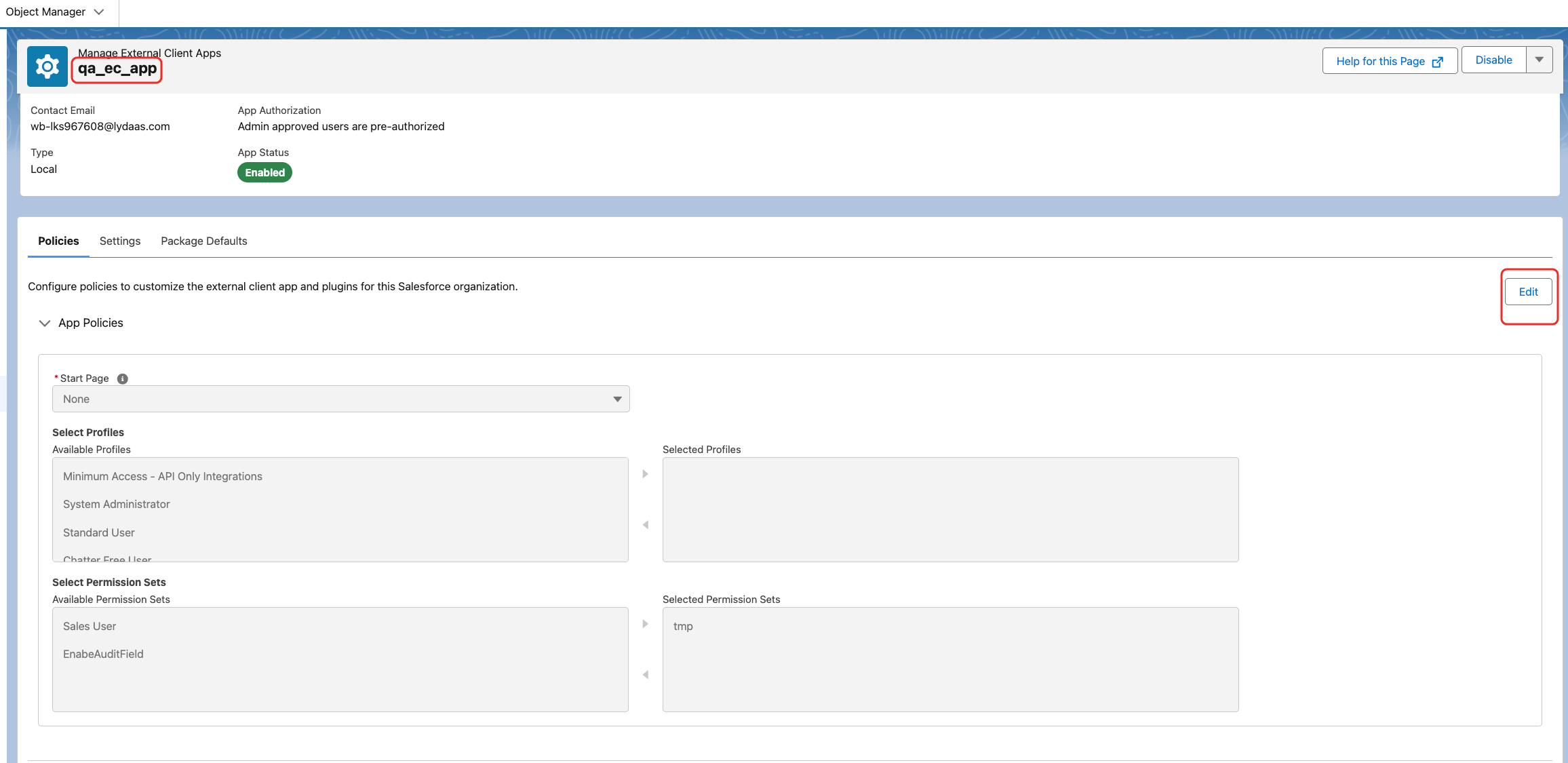Select the Policies tab
The image size is (1568, 763).
click(58, 241)
